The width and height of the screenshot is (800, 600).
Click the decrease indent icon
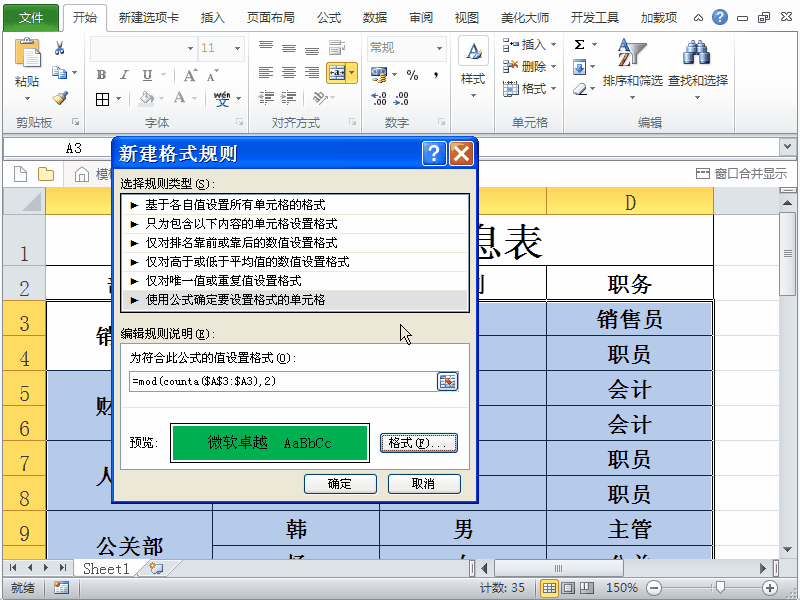pyautogui.click(x=266, y=97)
